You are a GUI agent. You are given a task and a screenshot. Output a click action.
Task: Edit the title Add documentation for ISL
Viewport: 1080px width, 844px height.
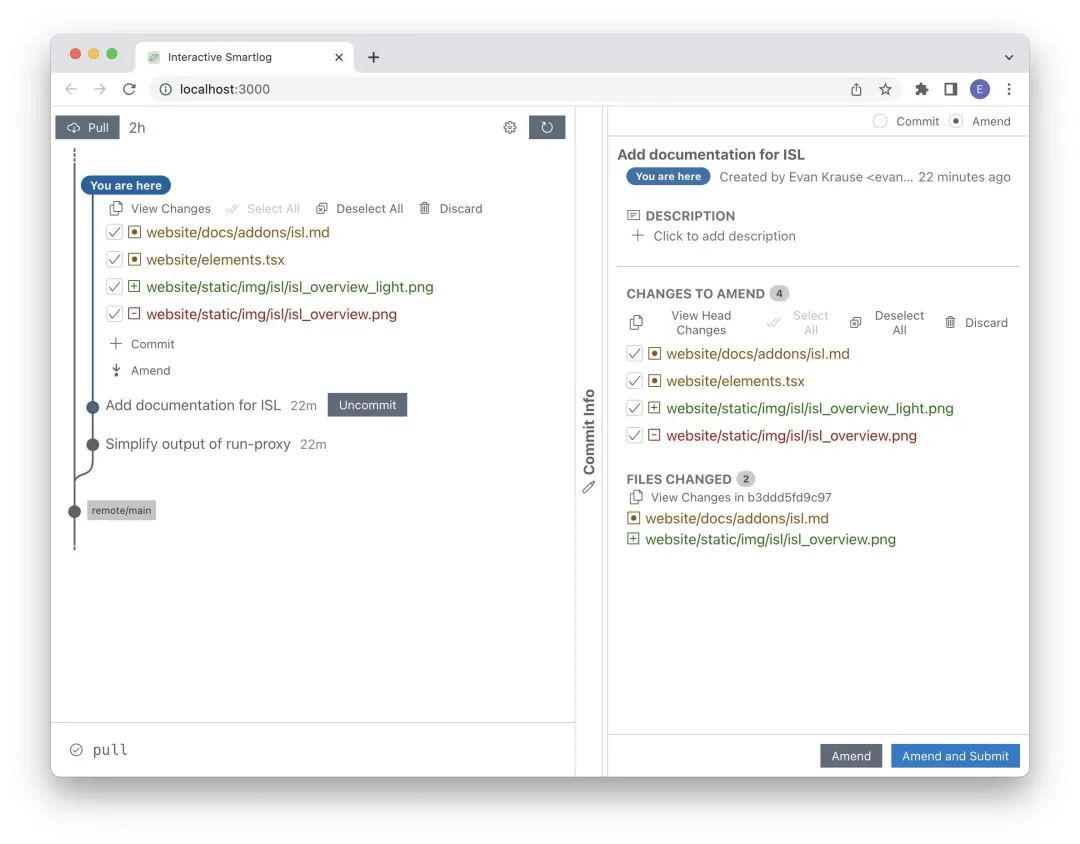(711, 154)
